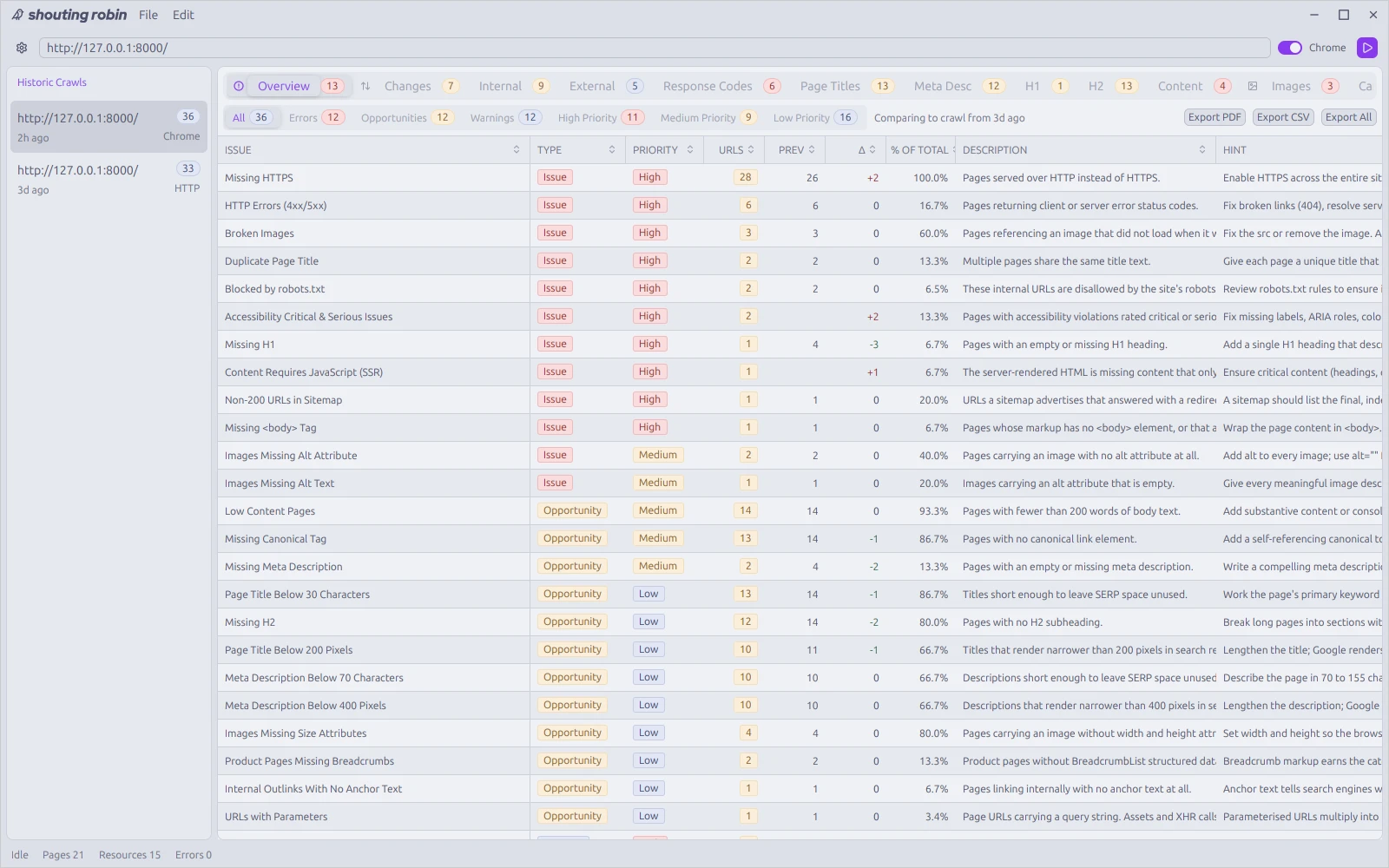Show All 36 issues filter

(252, 117)
